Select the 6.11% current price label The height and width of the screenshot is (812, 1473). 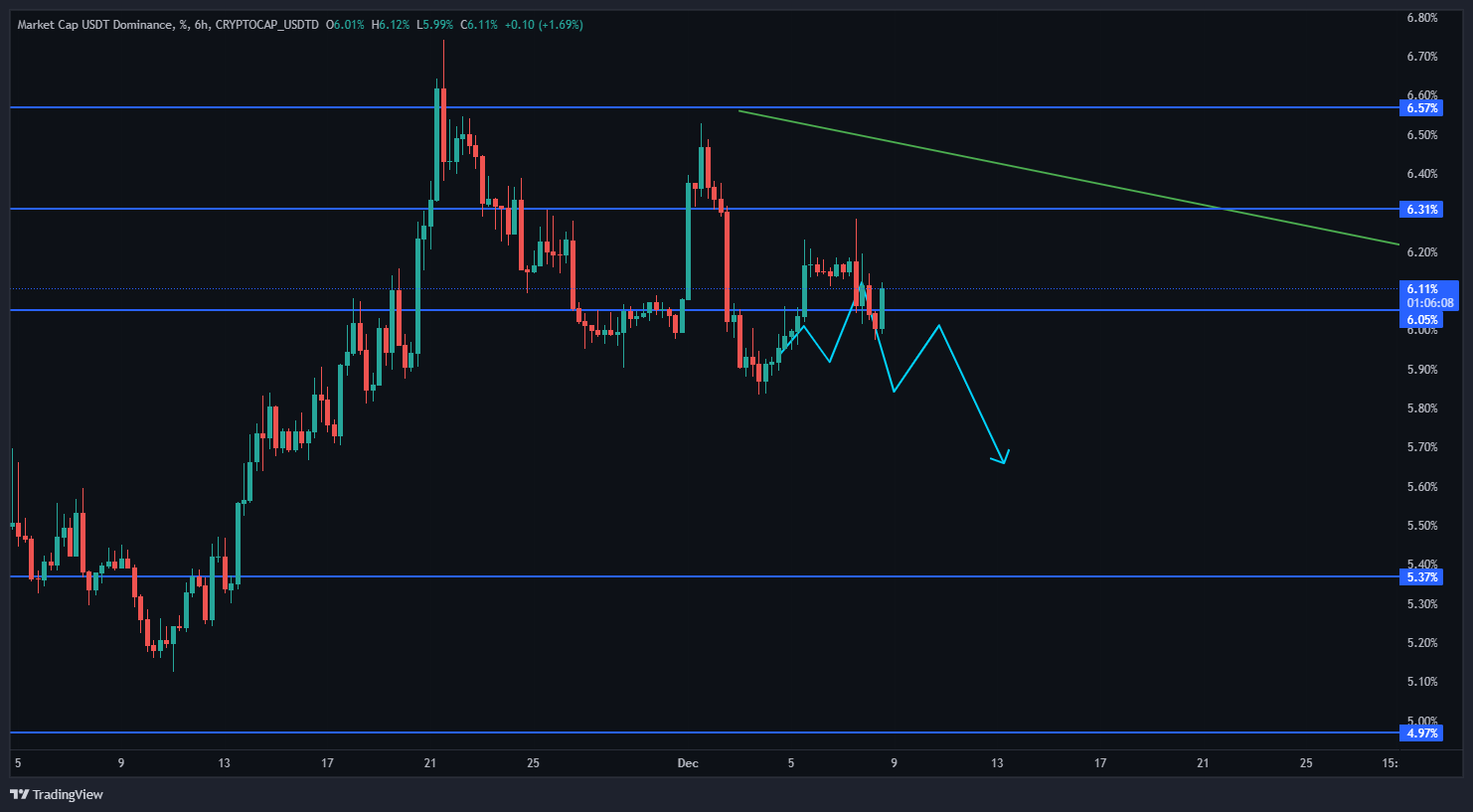click(x=1422, y=289)
